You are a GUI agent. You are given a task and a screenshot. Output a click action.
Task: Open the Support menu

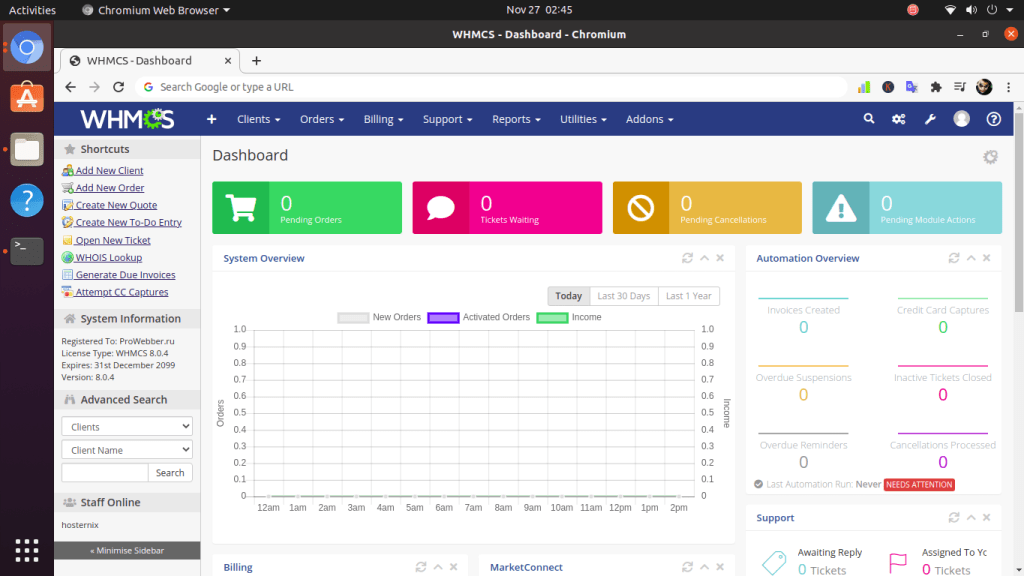[x=447, y=119]
